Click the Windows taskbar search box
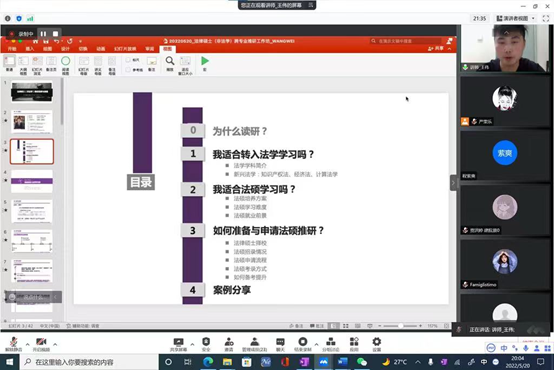Image resolution: width=554 pixels, height=370 pixels. pos(89,362)
